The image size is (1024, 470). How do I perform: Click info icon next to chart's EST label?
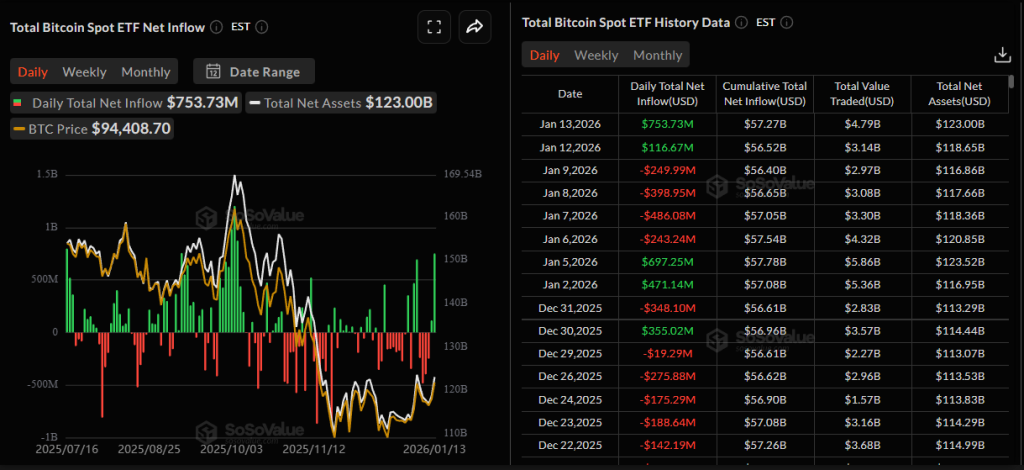(x=262, y=28)
